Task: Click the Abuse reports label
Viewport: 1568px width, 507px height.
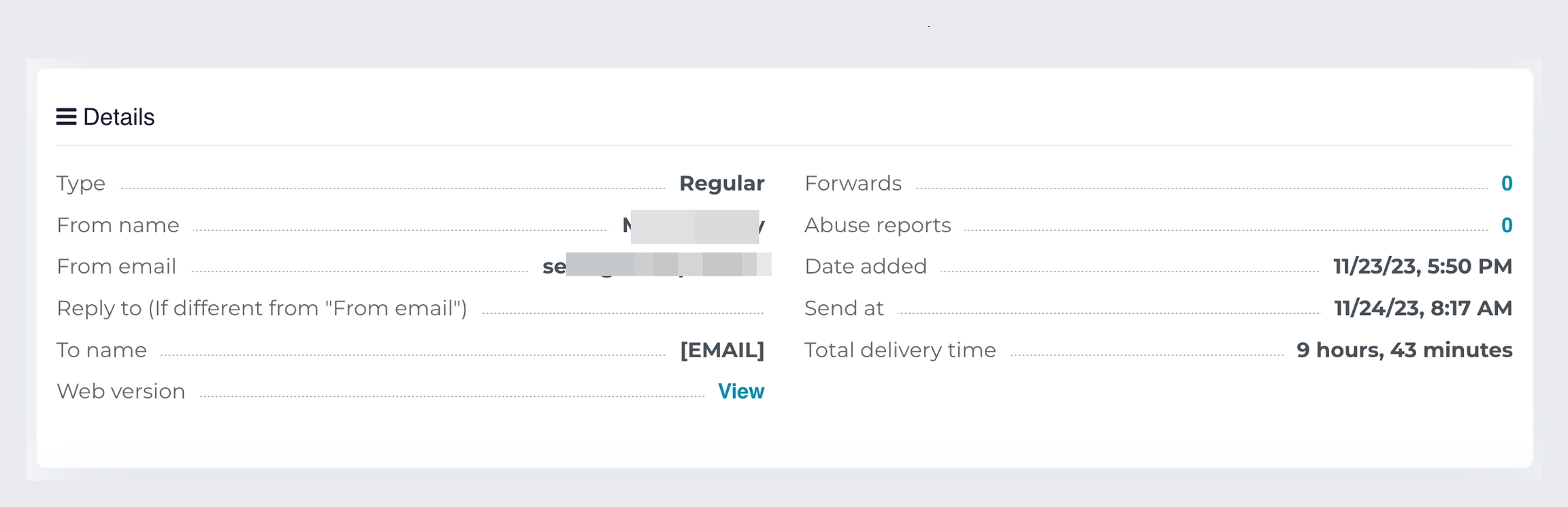Action: [877, 225]
